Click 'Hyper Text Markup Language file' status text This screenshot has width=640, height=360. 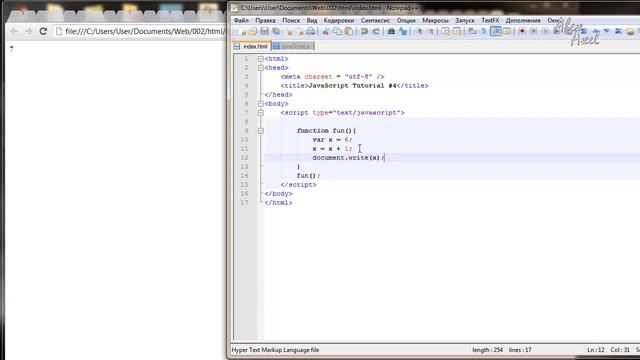tap(276, 350)
